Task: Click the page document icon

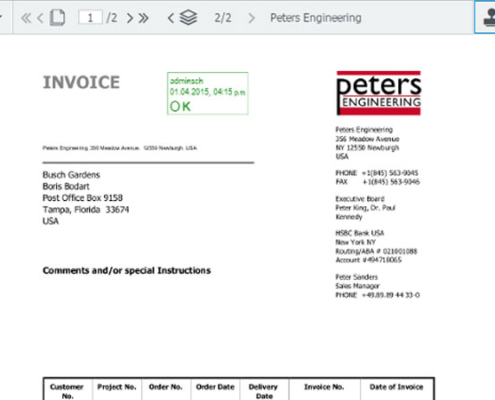Action: [x=57, y=18]
